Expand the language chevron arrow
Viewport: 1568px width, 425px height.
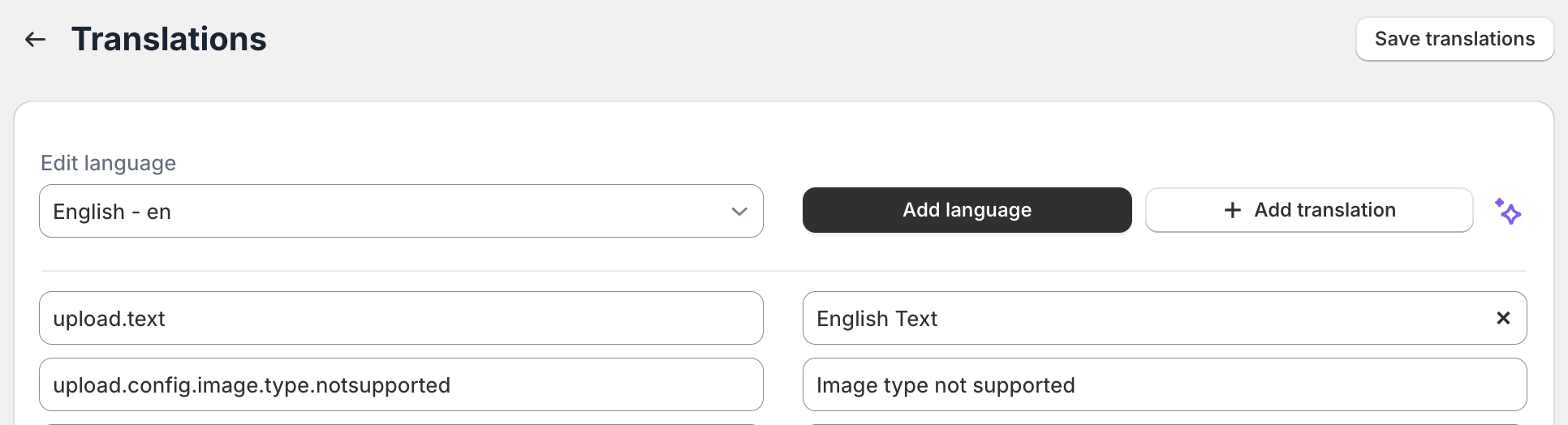pyautogui.click(x=739, y=212)
